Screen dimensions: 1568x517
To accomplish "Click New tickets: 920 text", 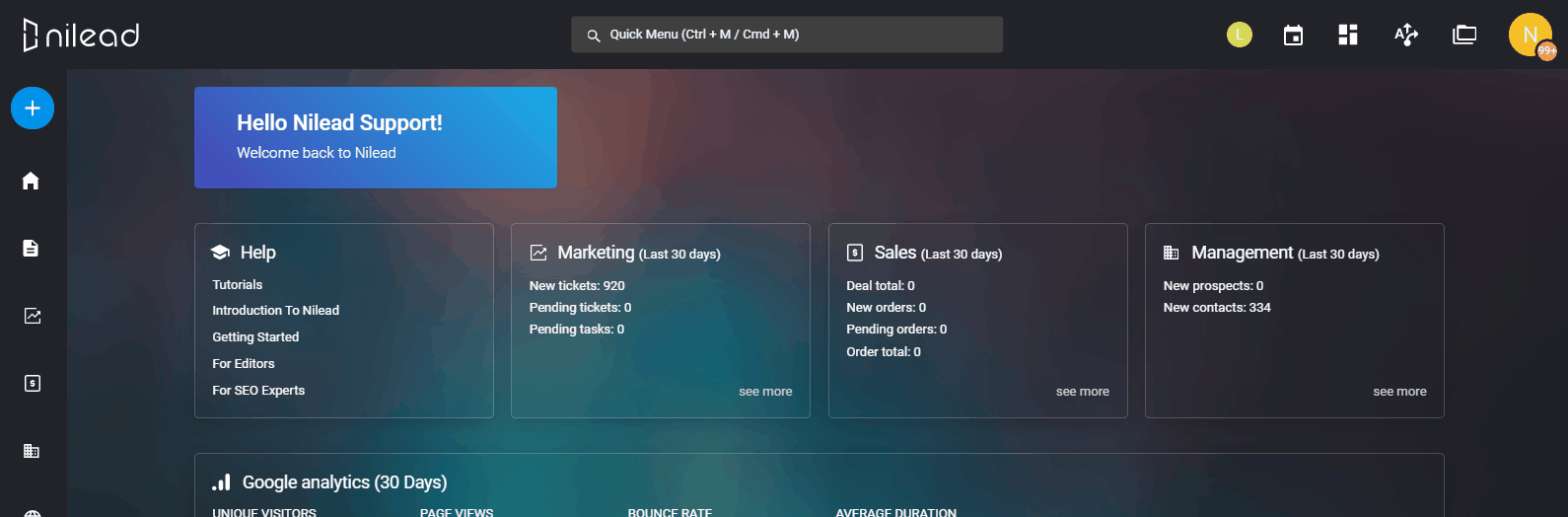I will [577, 285].
